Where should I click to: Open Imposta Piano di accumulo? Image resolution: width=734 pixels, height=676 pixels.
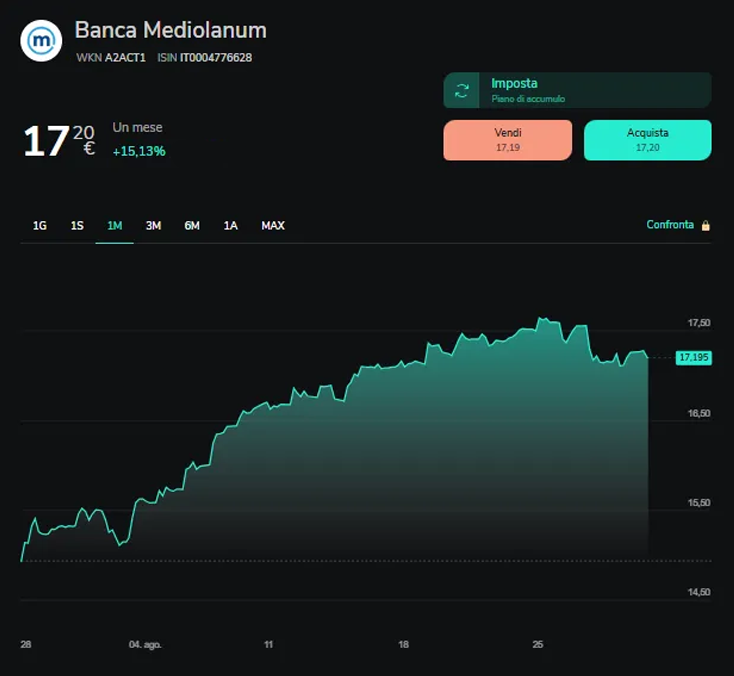[x=578, y=90]
